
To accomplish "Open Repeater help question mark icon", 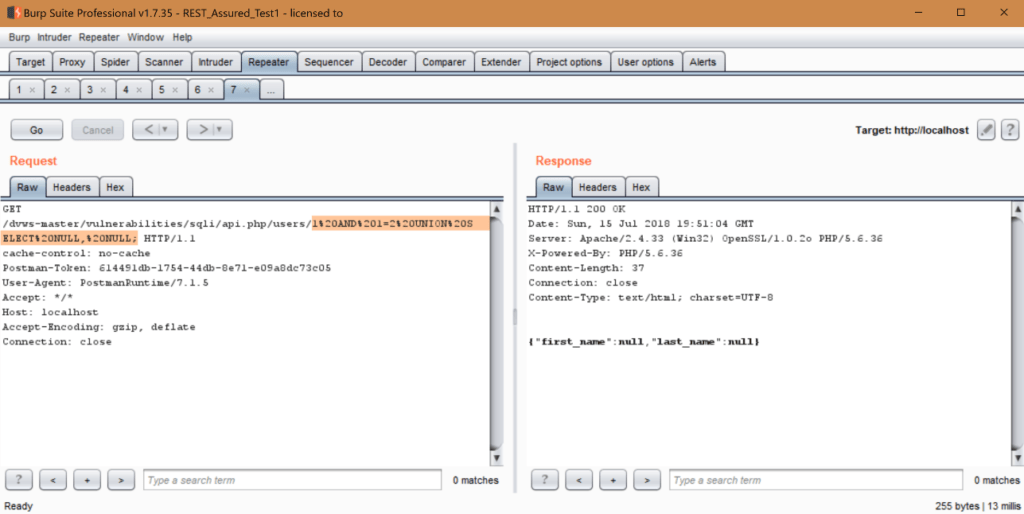I will (1010, 130).
